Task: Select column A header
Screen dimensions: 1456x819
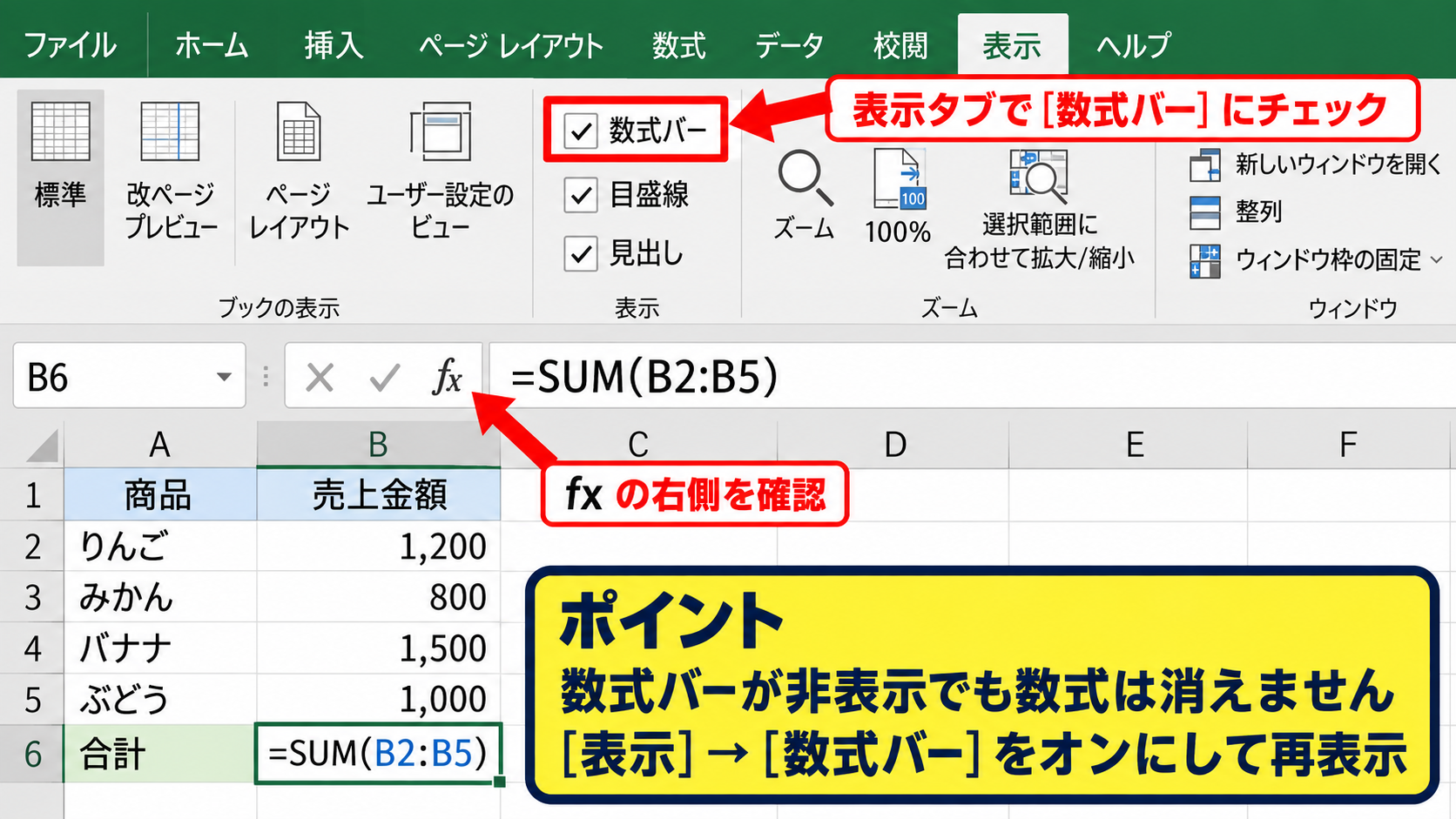Action: pyautogui.click(x=160, y=445)
